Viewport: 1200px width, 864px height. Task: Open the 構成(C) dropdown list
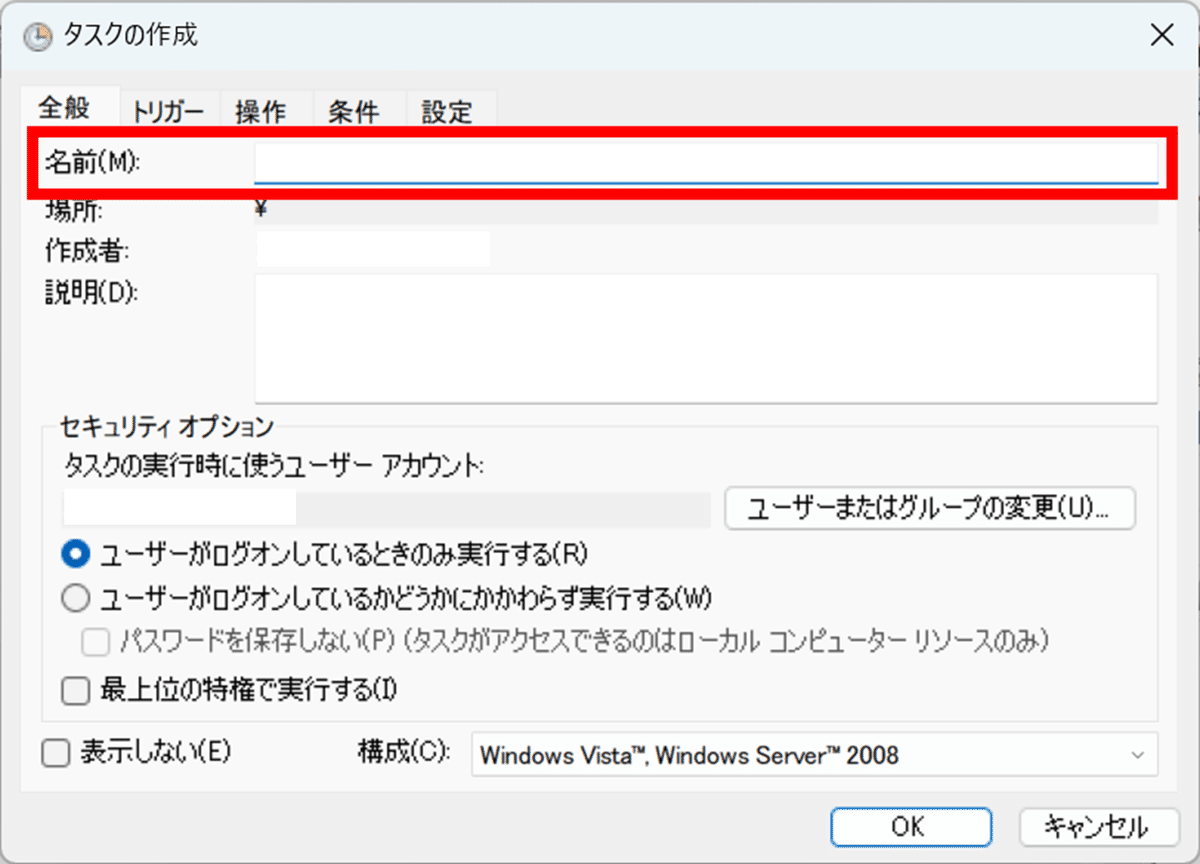pyautogui.click(x=800, y=755)
